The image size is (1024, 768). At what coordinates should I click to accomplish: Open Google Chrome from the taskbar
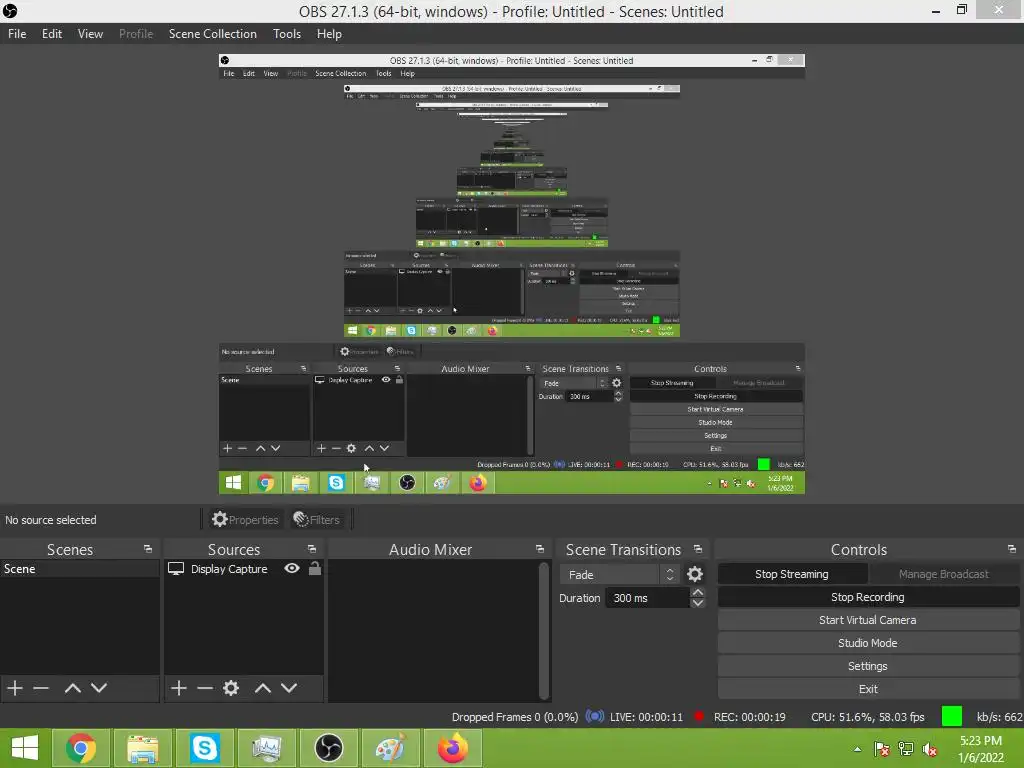(x=80, y=748)
